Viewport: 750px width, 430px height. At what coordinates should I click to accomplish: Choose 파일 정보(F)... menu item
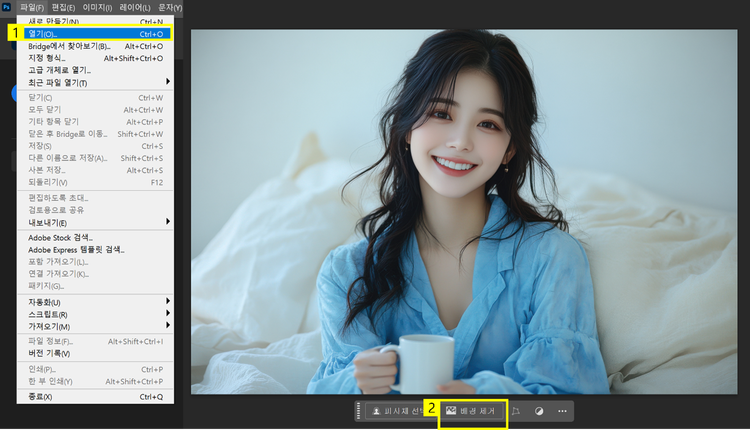tap(95, 342)
